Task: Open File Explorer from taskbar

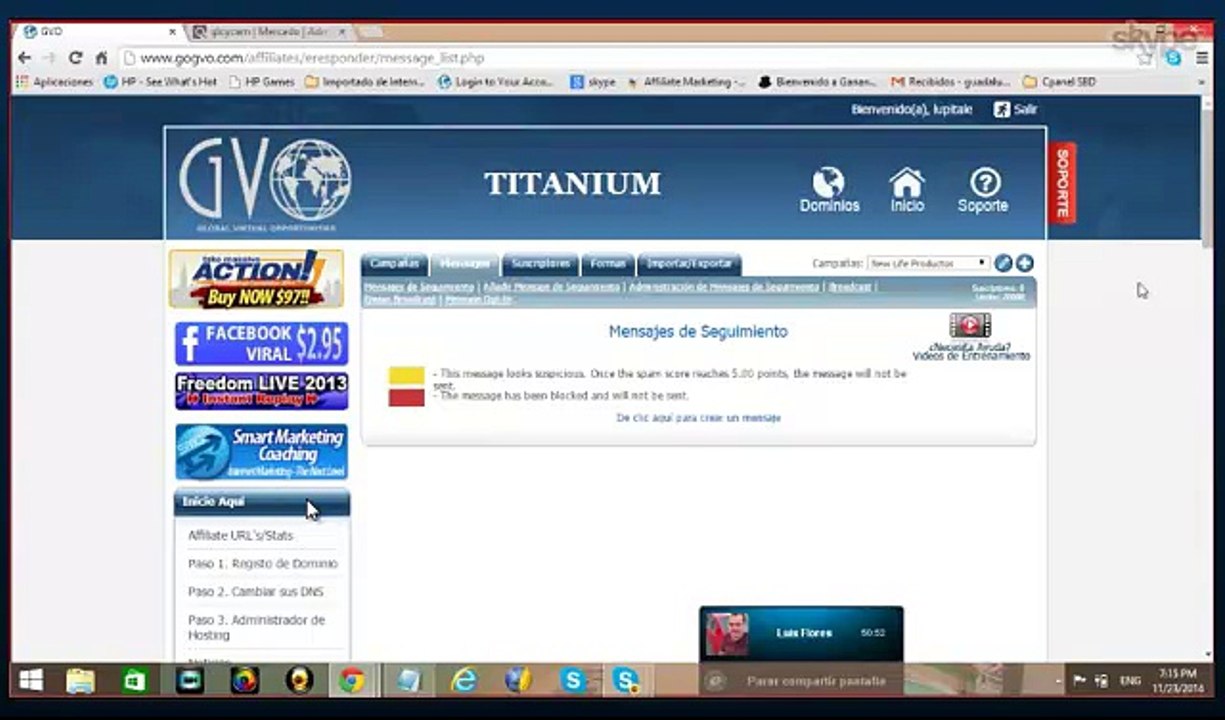Action: pos(80,681)
